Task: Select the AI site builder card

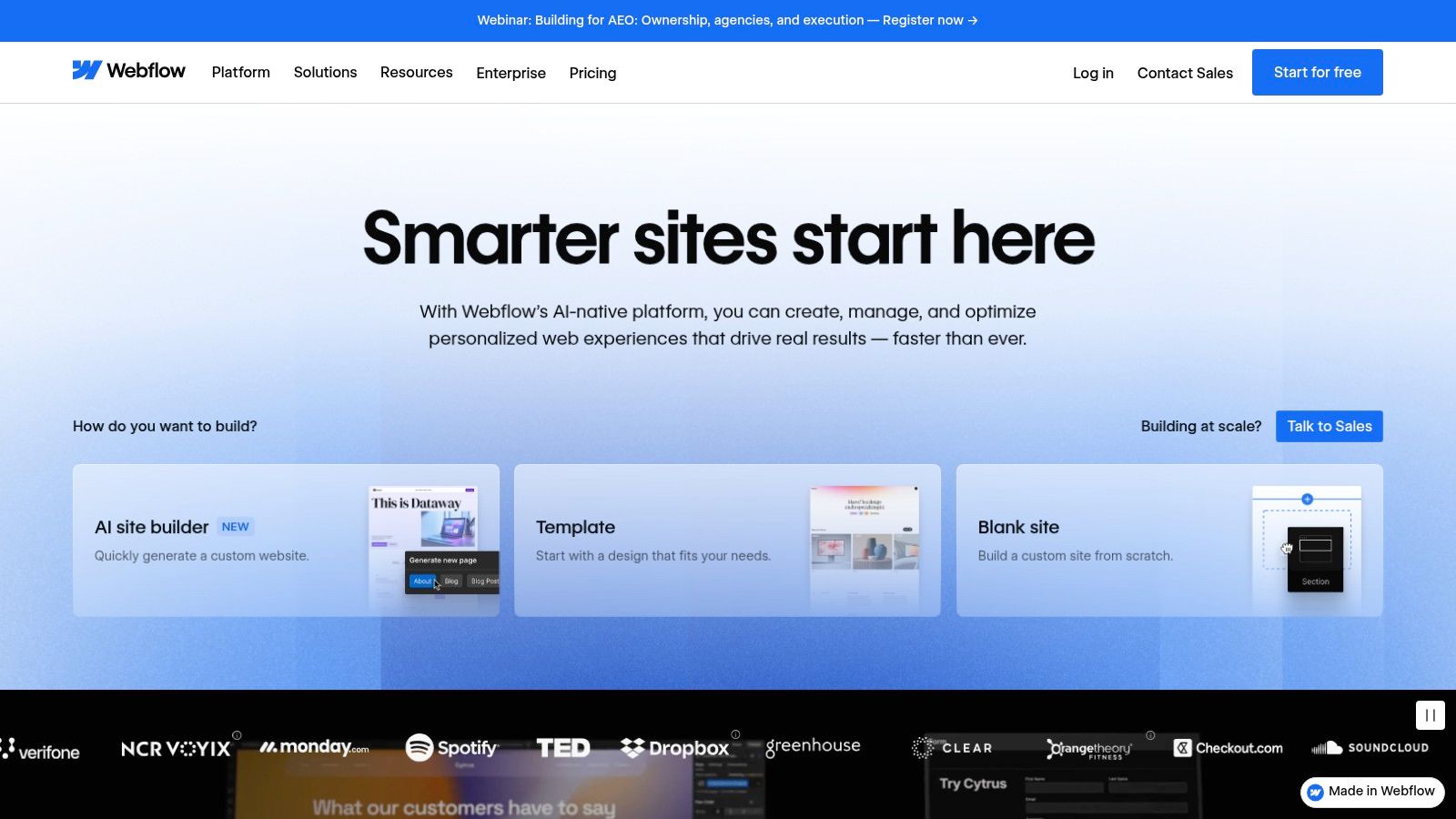Action: 286,540
